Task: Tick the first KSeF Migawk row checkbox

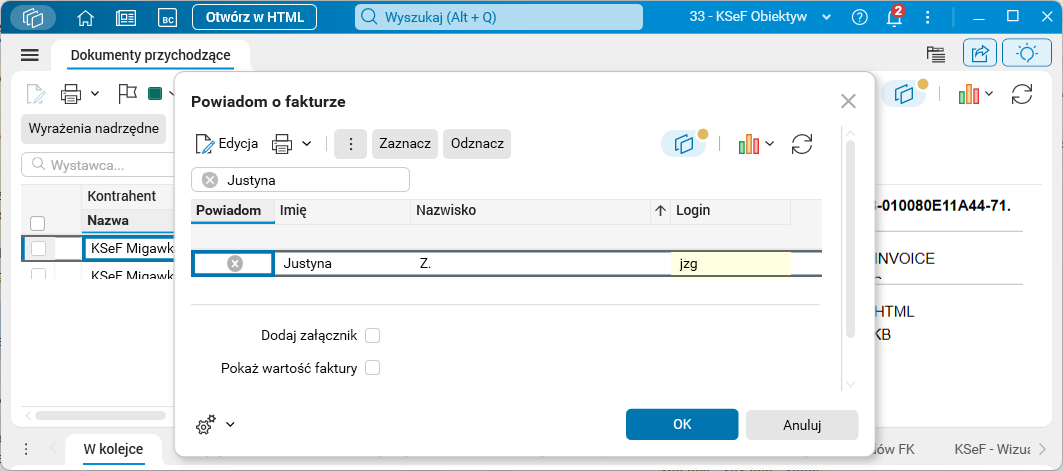Action: click(x=39, y=249)
